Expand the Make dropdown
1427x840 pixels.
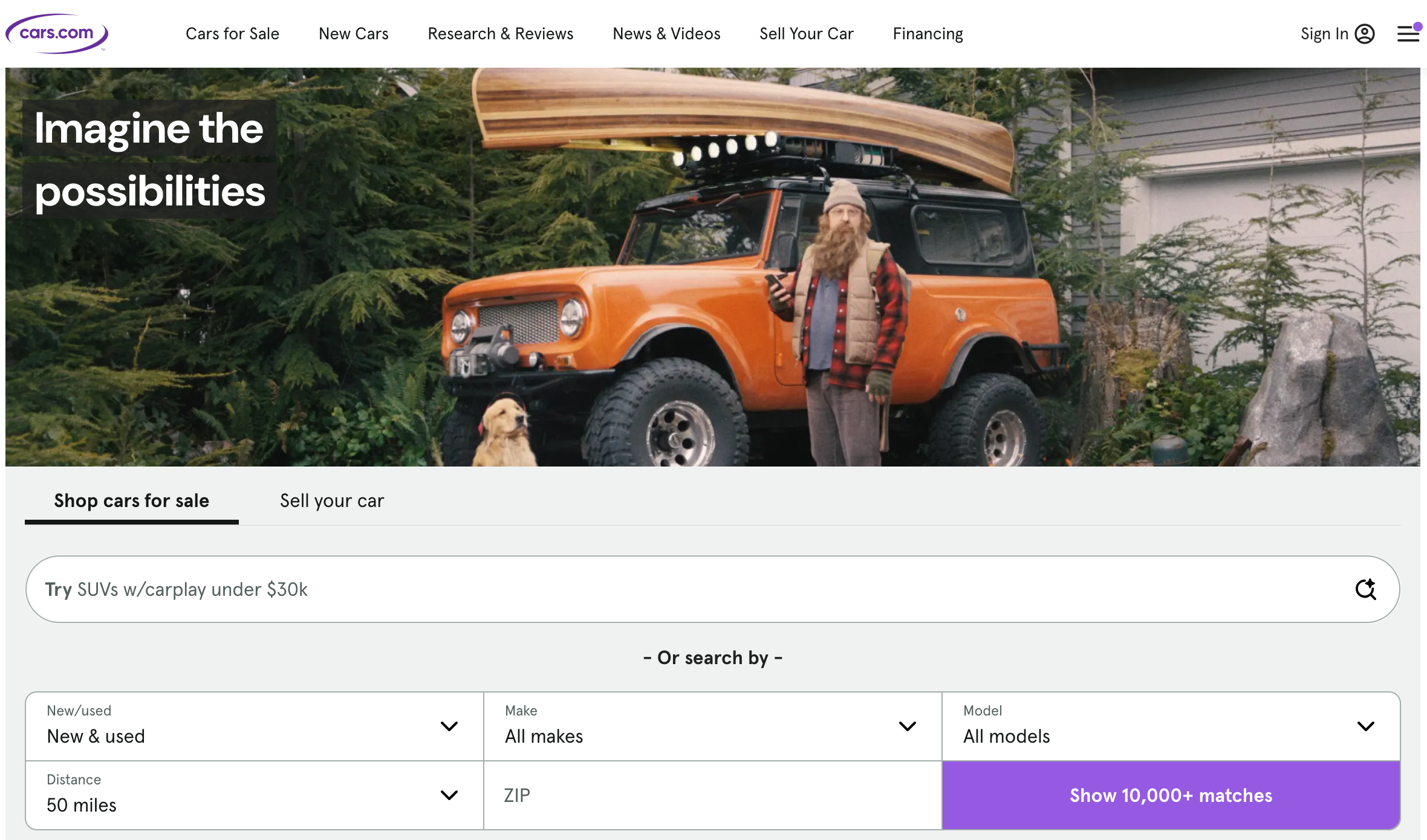coord(712,726)
